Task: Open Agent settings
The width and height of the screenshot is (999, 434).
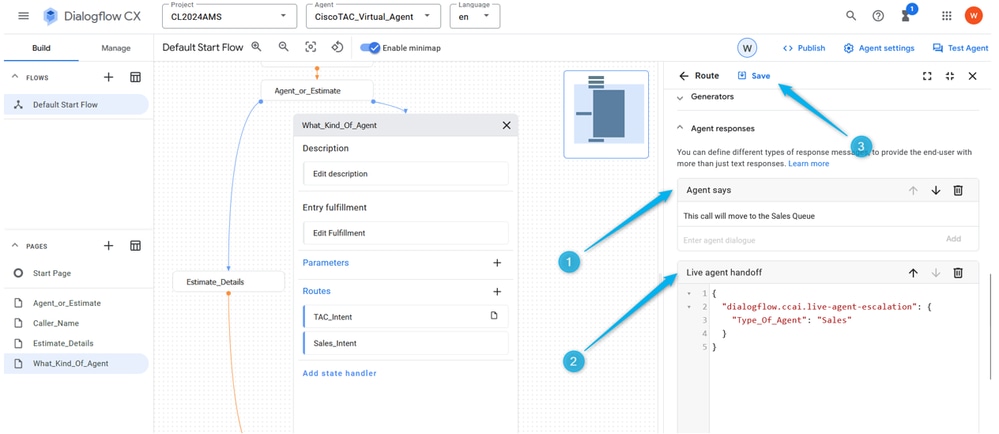Action: click(x=879, y=48)
